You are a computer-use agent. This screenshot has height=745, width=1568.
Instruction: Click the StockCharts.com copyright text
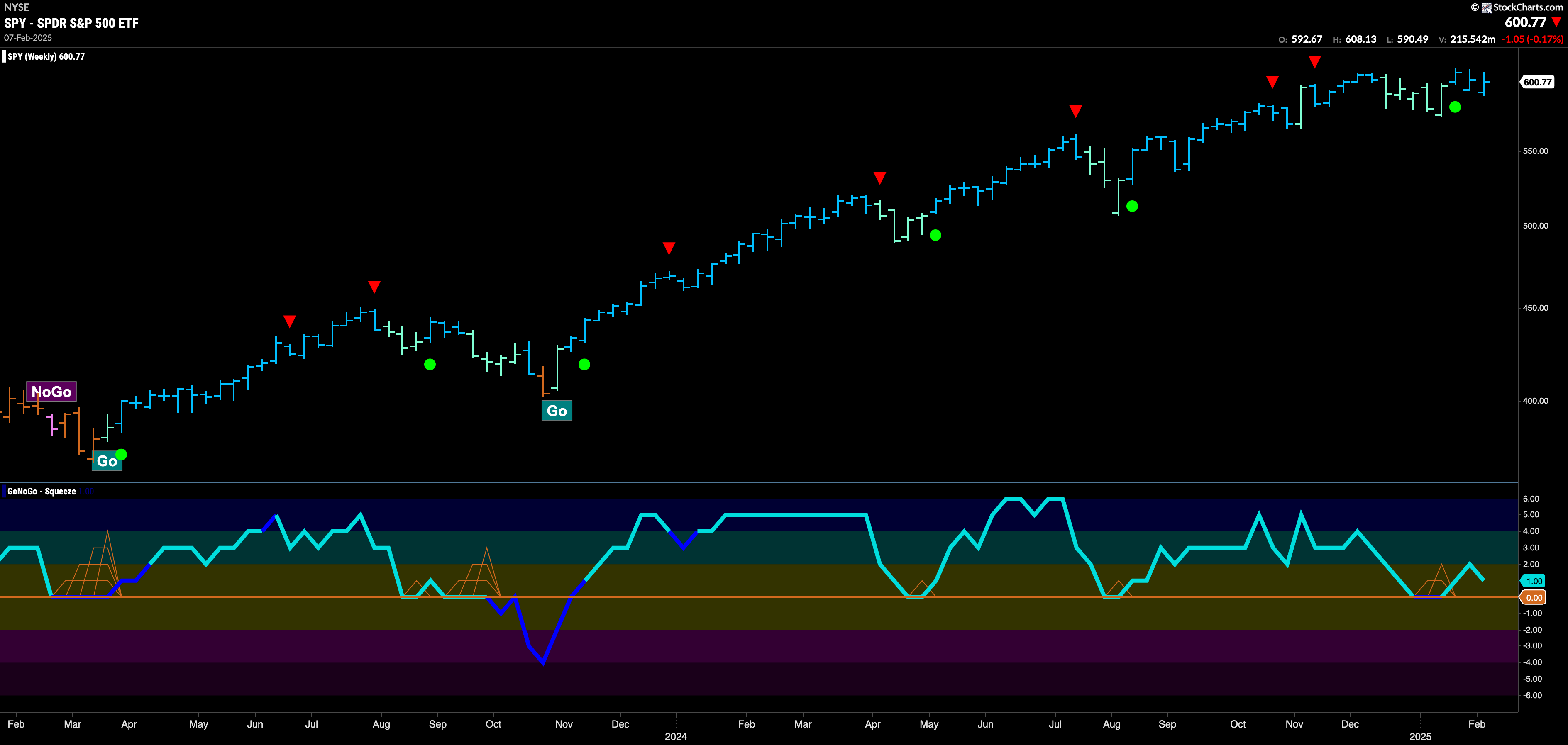[1516, 7]
